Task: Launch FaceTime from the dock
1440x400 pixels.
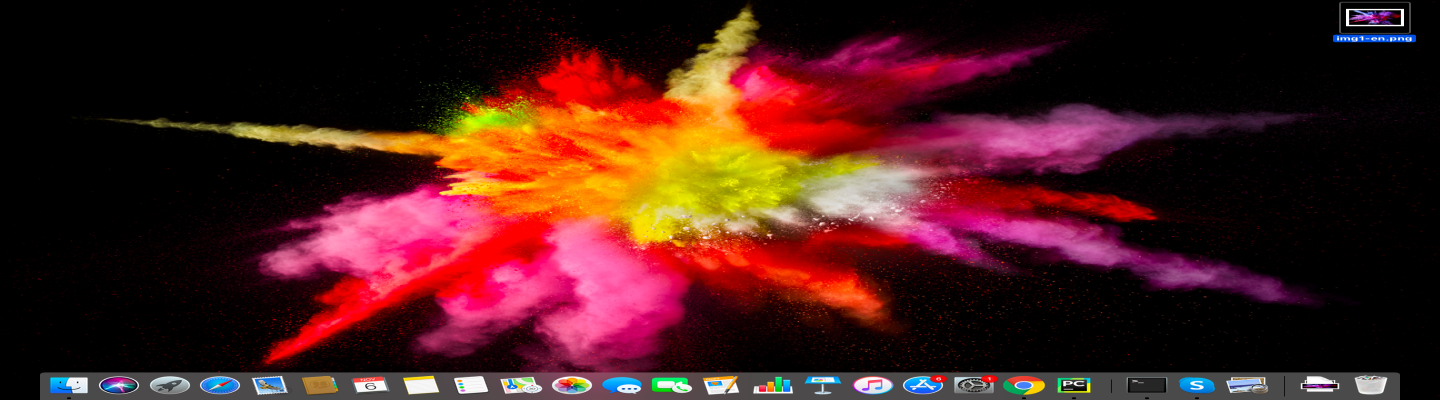Action: (672, 385)
